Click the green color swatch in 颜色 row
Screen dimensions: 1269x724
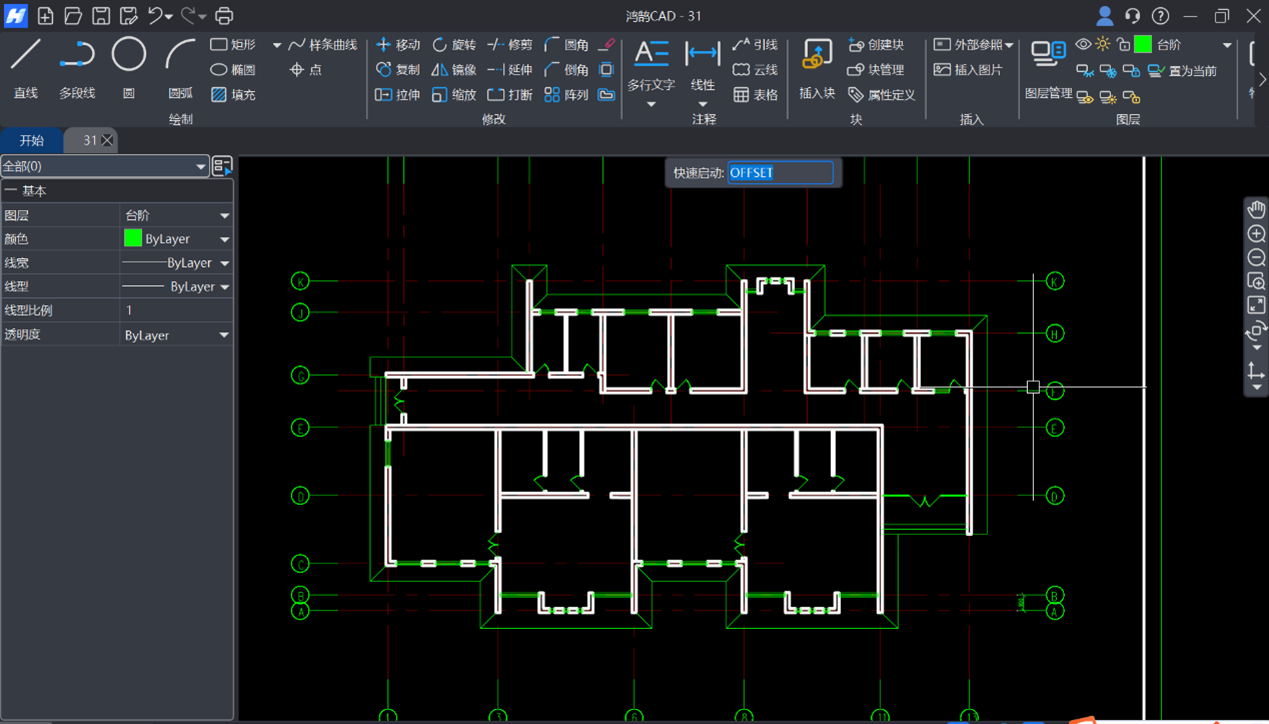[x=133, y=239]
